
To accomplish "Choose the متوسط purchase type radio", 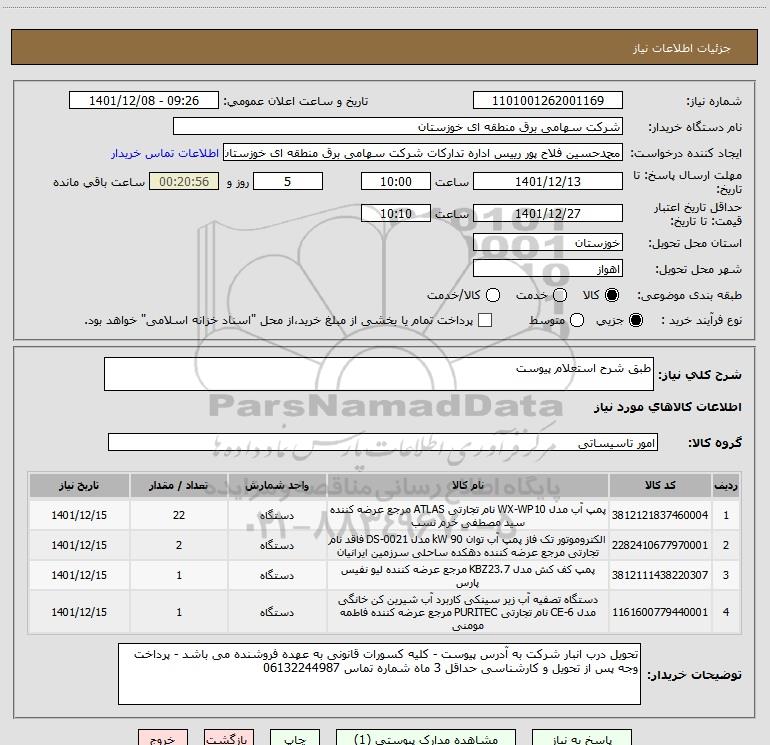I will pyautogui.click(x=577, y=320).
